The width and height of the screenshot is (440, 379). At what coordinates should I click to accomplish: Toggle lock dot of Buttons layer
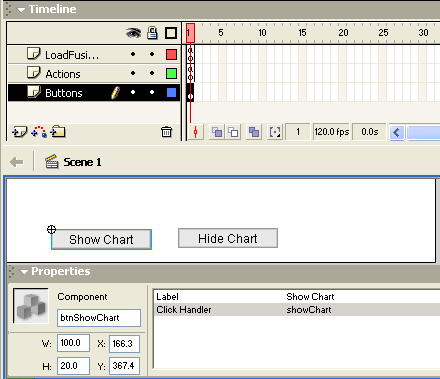click(x=152, y=92)
